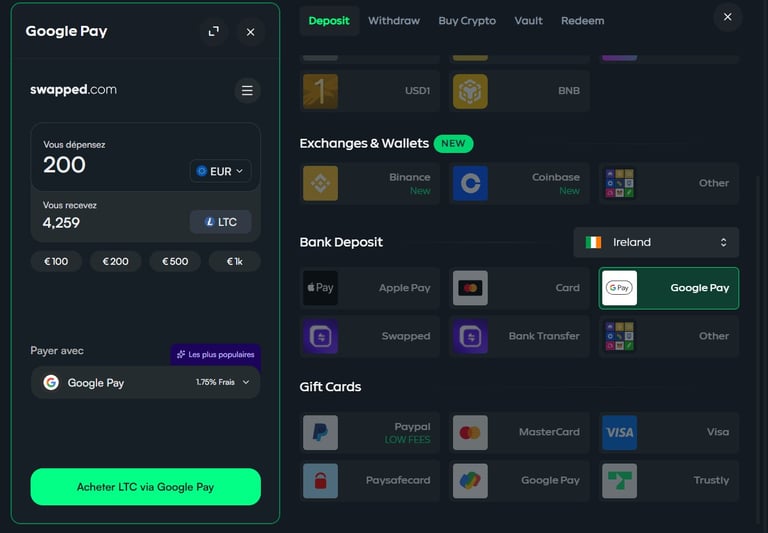Click the 1.75% Frais fee text
768x533 pixels.
(215, 382)
